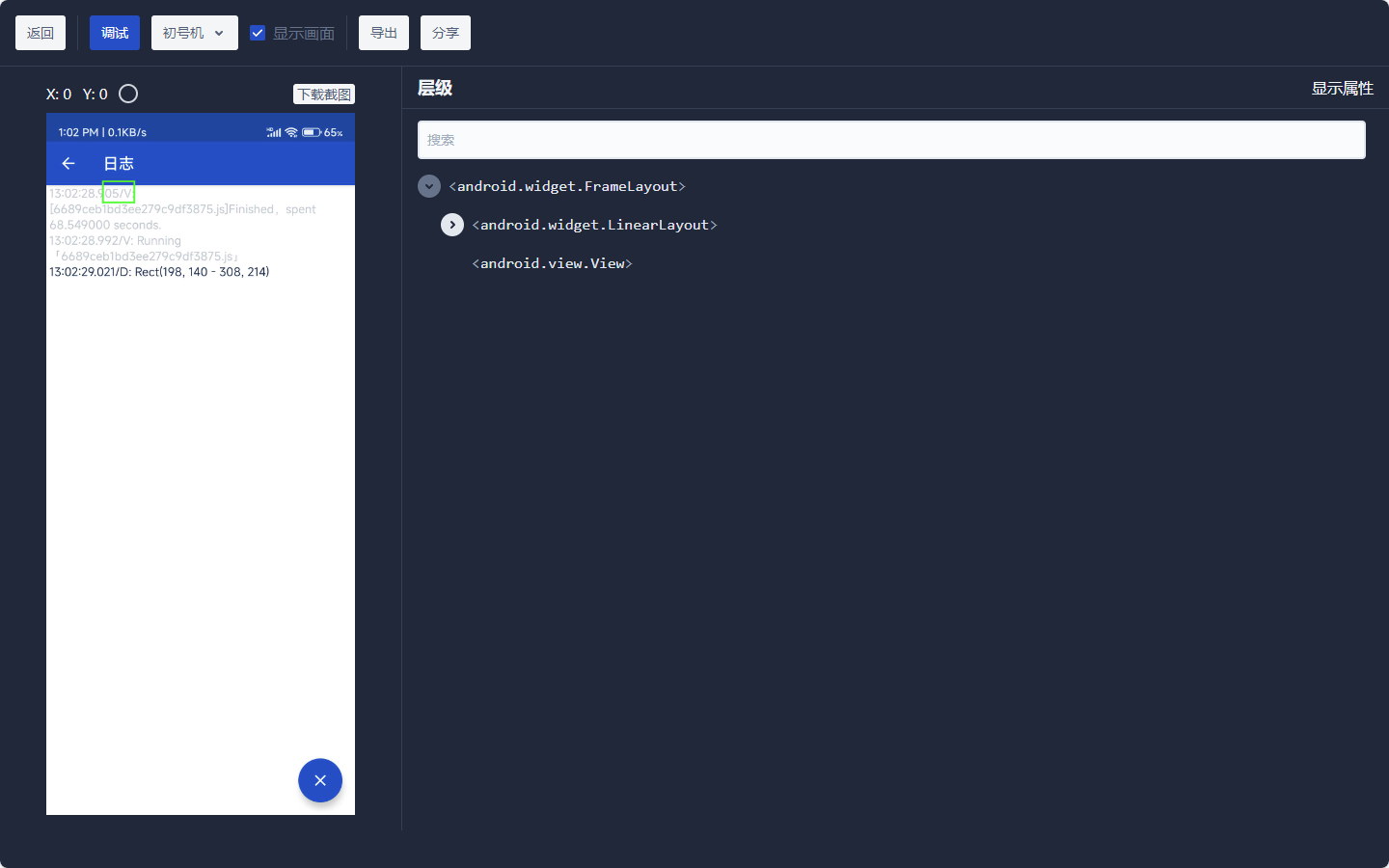Click the 返回 back button
This screenshot has height=868, width=1389.
click(x=41, y=33)
